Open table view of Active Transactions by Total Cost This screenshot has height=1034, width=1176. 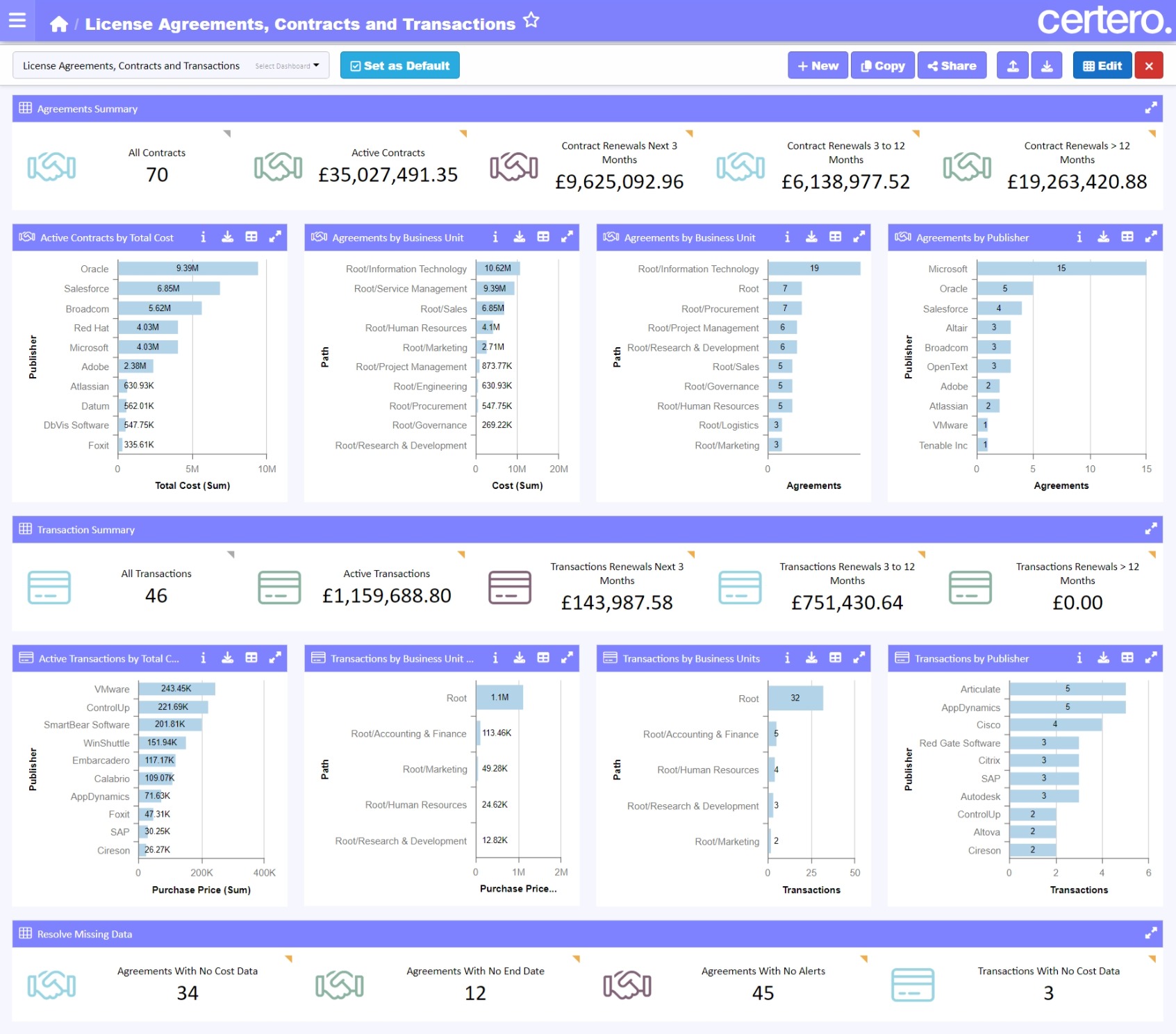(x=251, y=658)
